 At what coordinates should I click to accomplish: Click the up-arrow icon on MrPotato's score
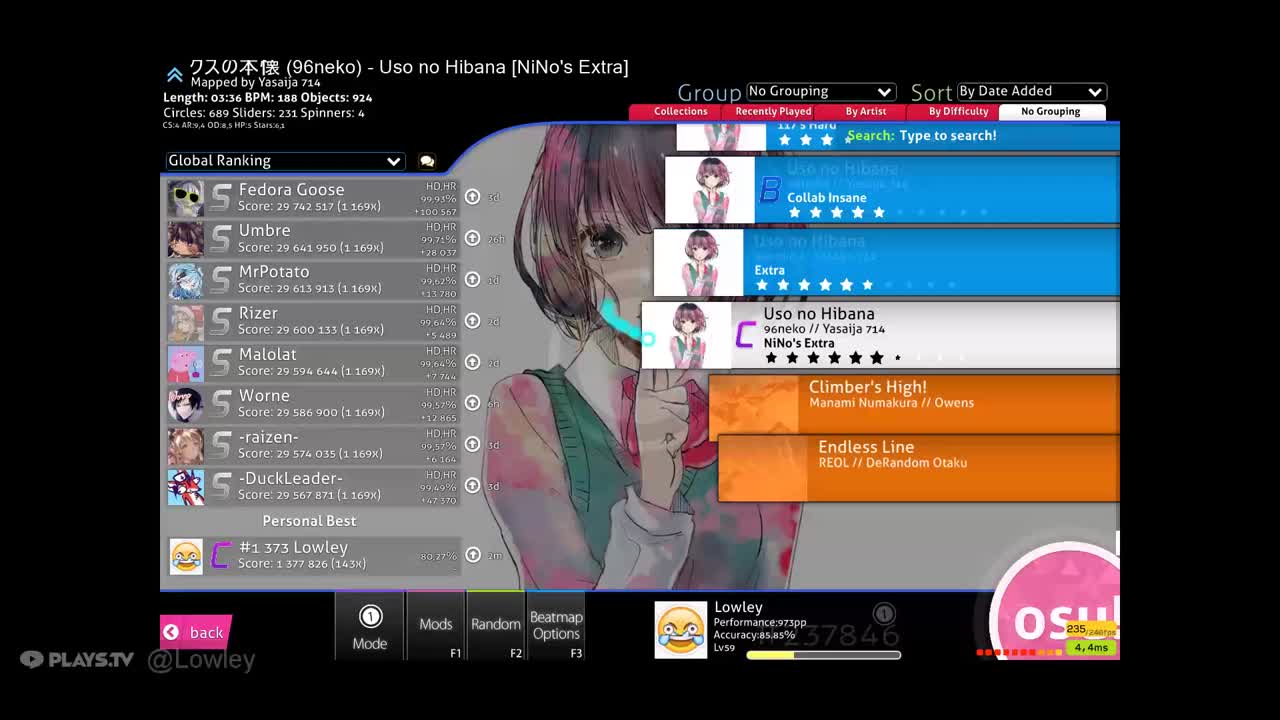point(472,279)
